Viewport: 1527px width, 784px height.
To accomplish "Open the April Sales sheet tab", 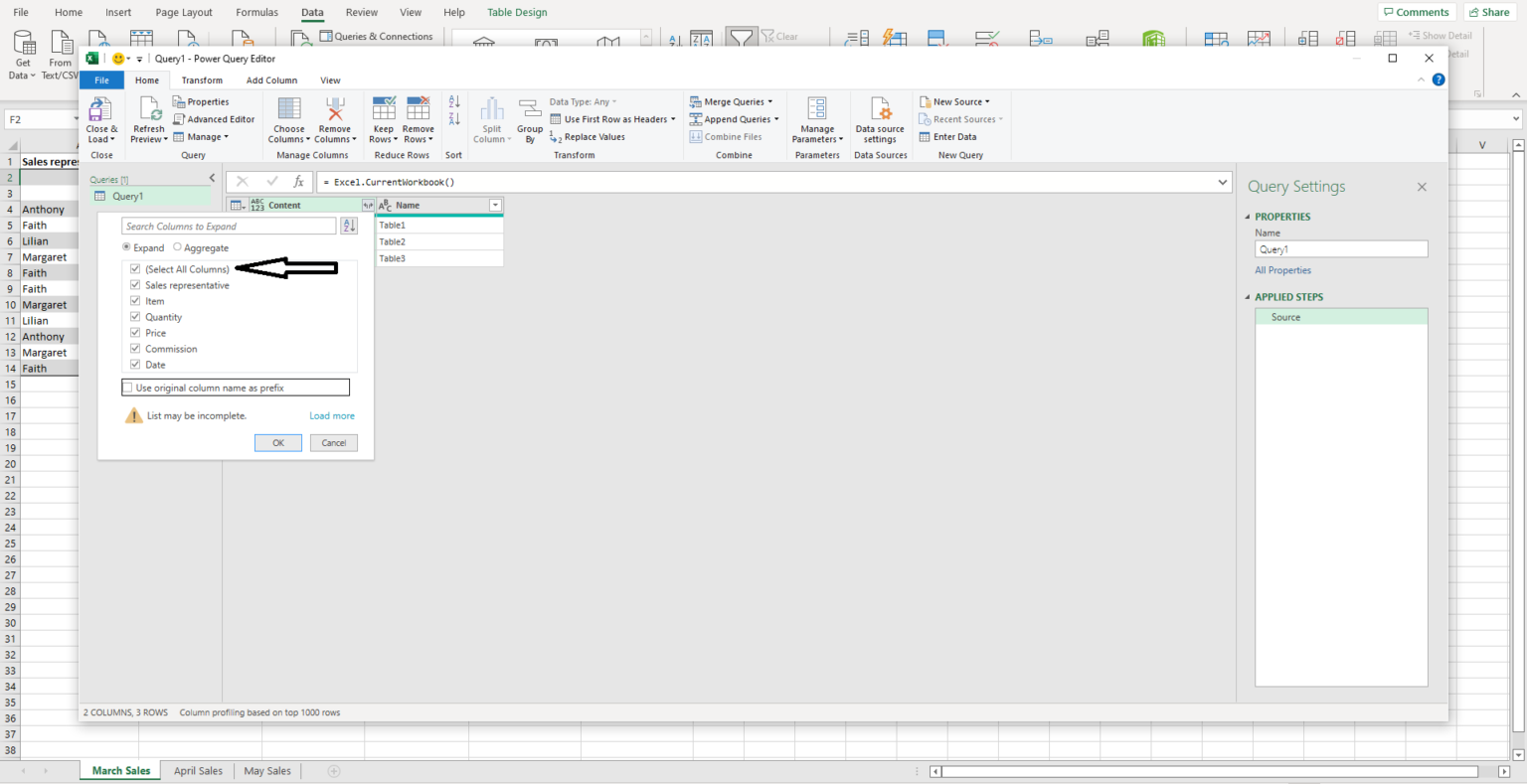I will coord(198,771).
